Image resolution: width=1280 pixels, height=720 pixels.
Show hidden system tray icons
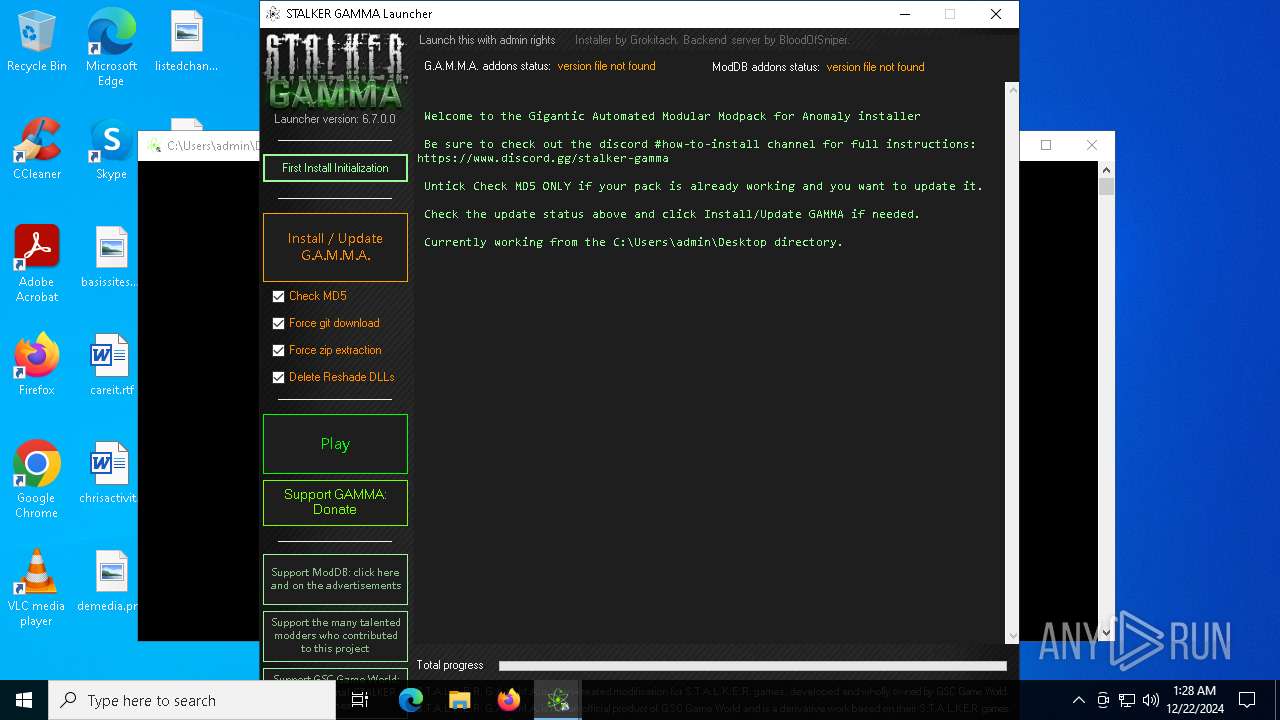(x=1078, y=700)
